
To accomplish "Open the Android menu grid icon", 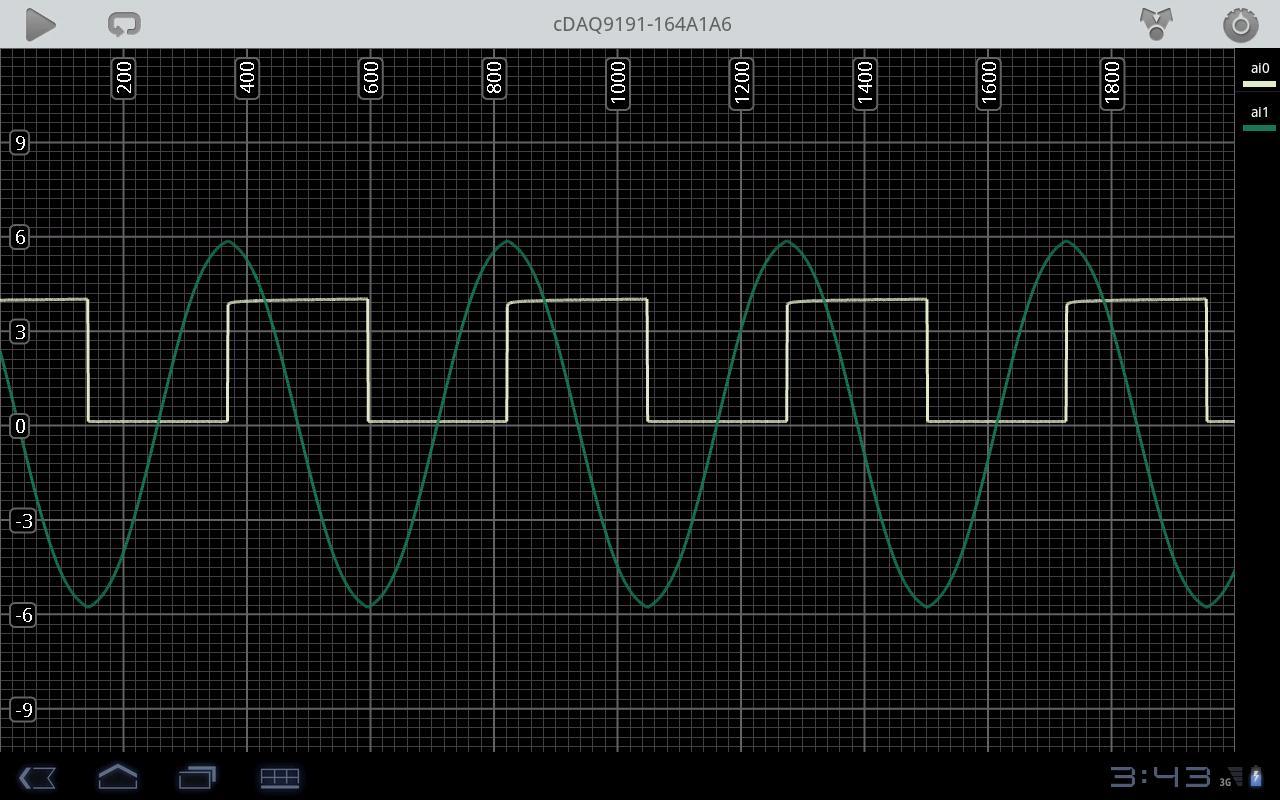I will coord(280,777).
